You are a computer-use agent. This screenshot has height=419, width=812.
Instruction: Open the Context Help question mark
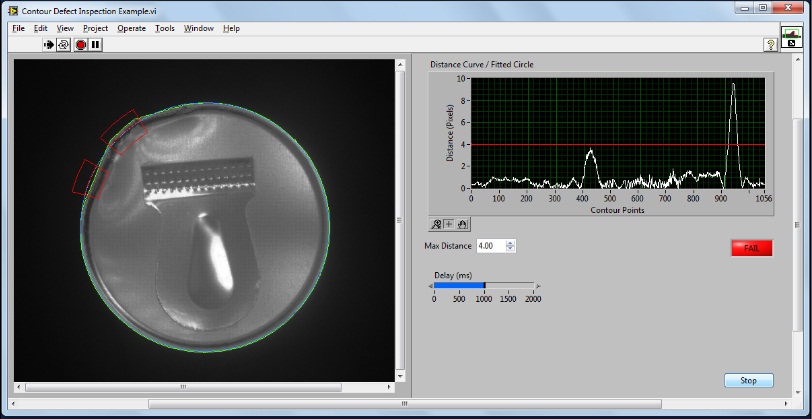[771, 44]
